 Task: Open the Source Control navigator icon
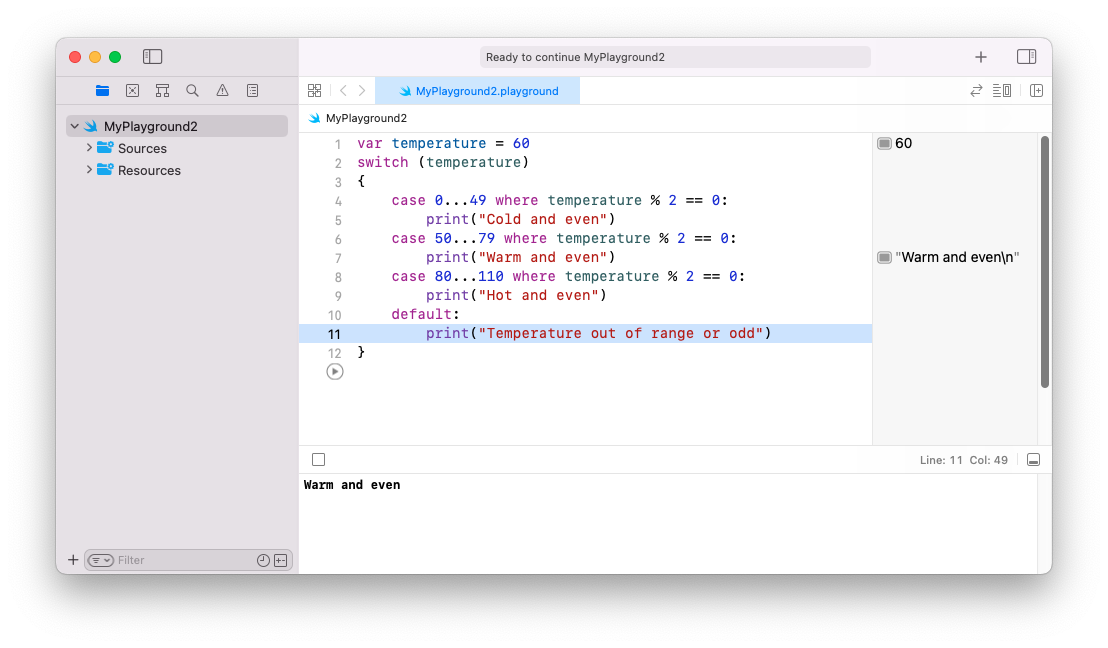pyautogui.click(x=132, y=90)
